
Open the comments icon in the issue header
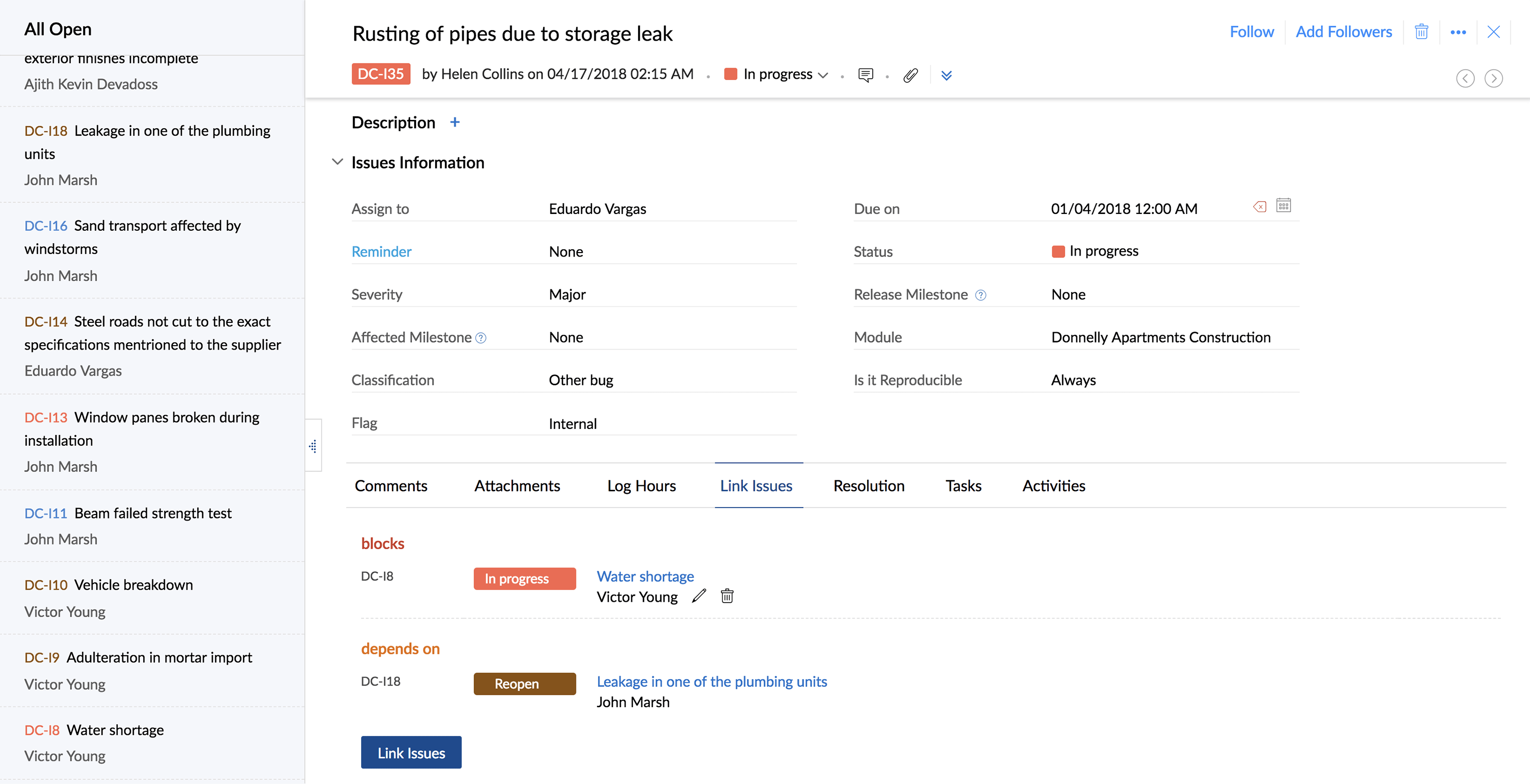pyautogui.click(x=866, y=75)
